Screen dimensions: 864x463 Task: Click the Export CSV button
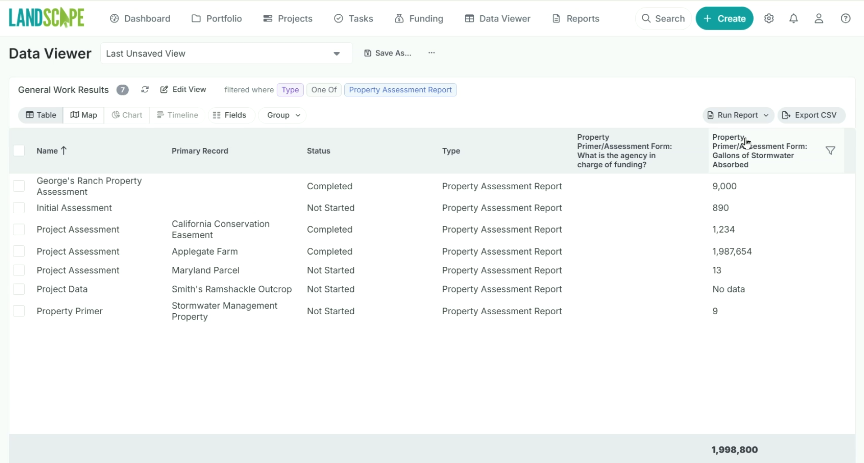click(x=810, y=115)
